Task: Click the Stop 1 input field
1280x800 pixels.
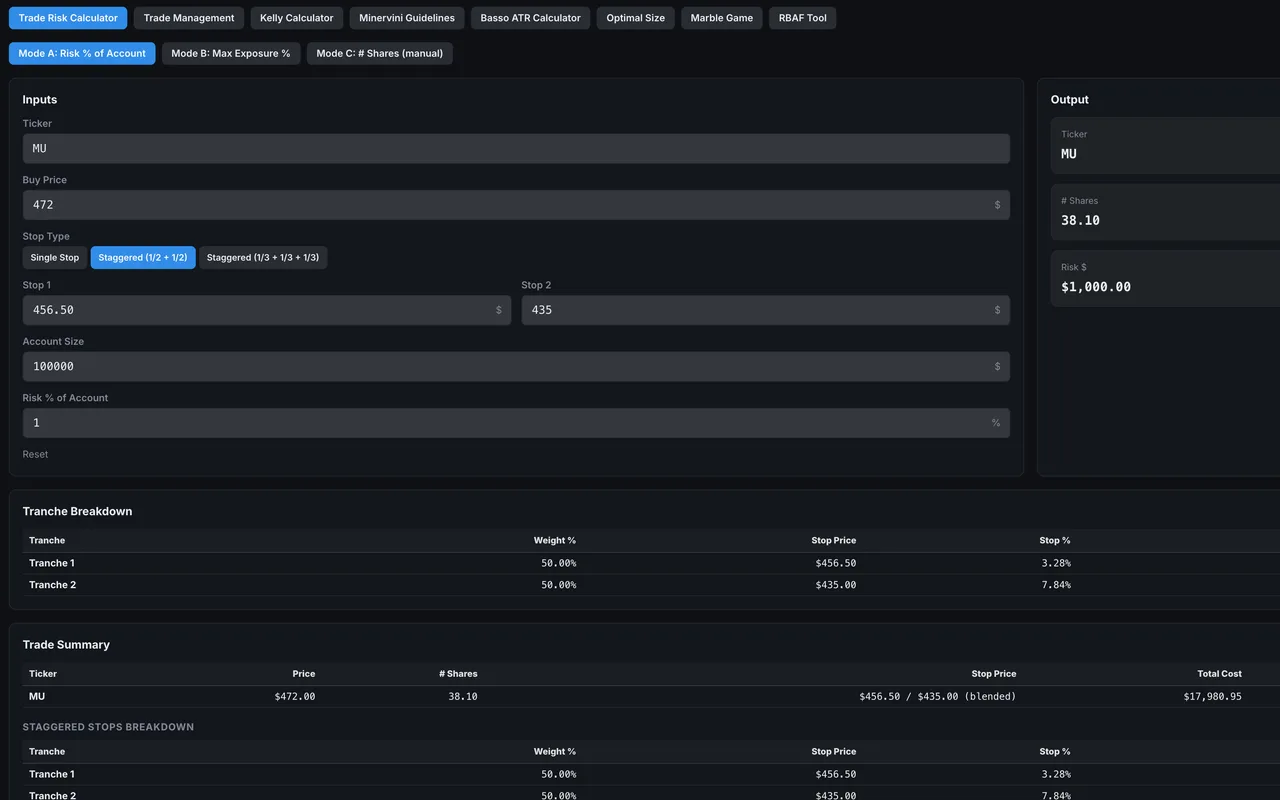Action: (x=267, y=310)
